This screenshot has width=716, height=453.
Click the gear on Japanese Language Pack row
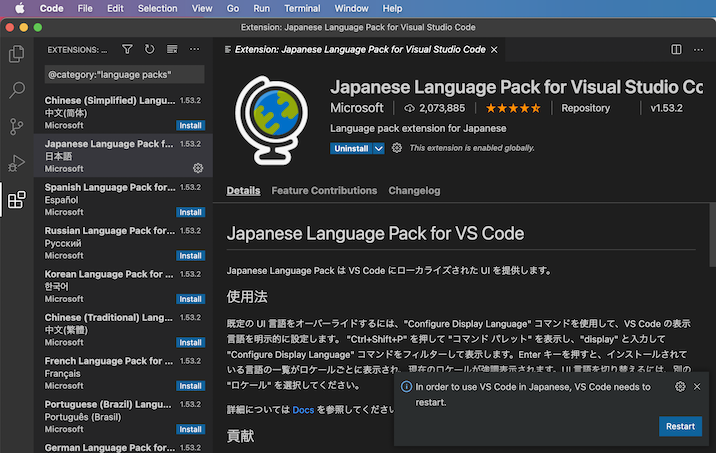(x=198, y=168)
